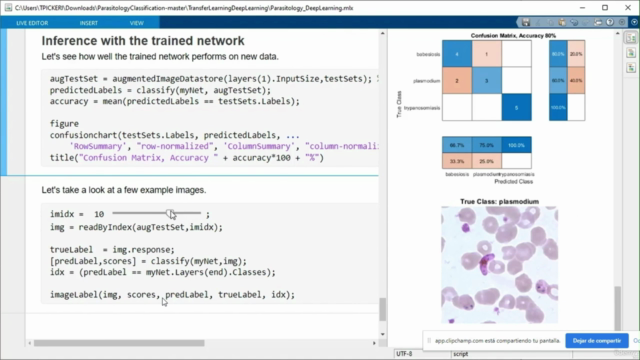Viewport: 640px width, 360px height.
Task: Switch to Output Inline view
Action: coord(631,53)
